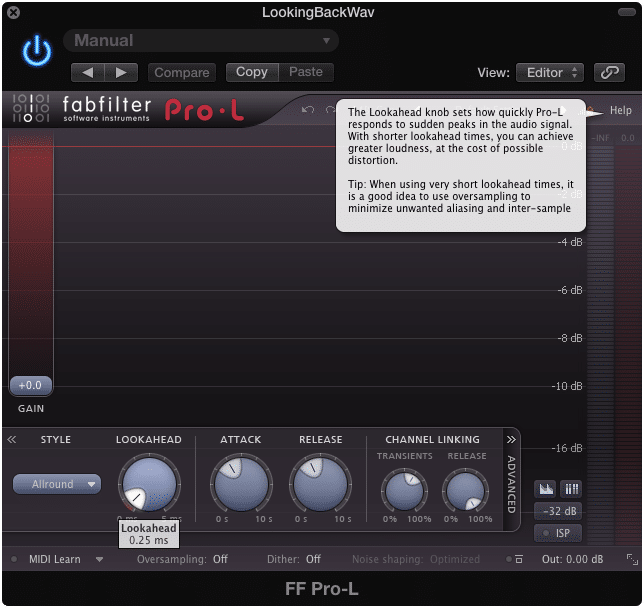This screenshot has height=608, width=644.
Task: Click the chain link side-chain icon
Action: tap(610, 73)
